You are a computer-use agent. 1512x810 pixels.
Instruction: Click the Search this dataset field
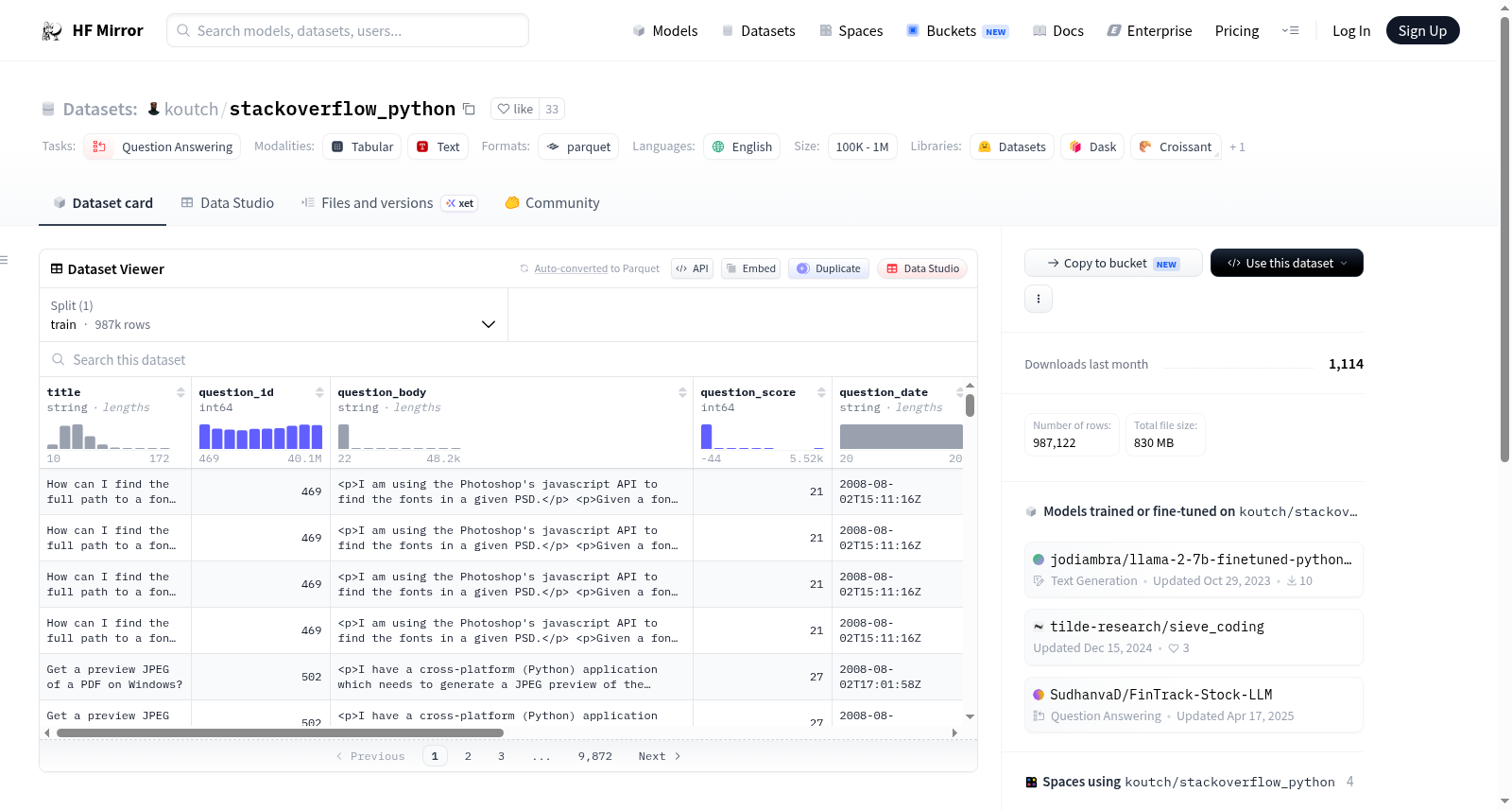[x=508, y=359]
